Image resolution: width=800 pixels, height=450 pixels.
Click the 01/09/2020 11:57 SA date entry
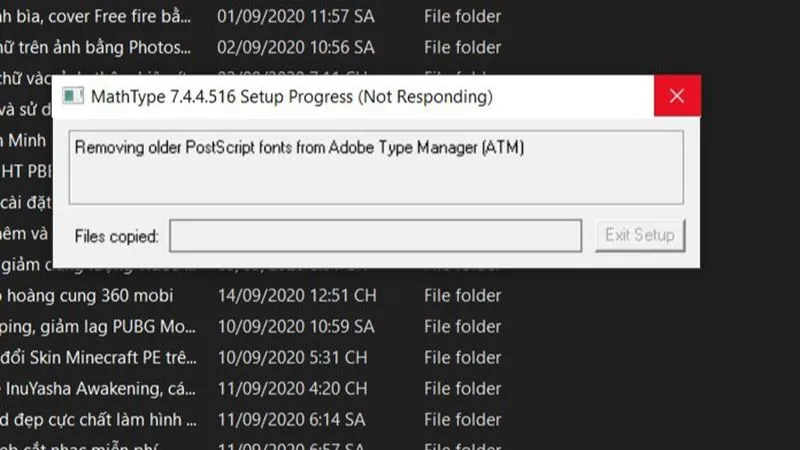(x=296, y=17)
